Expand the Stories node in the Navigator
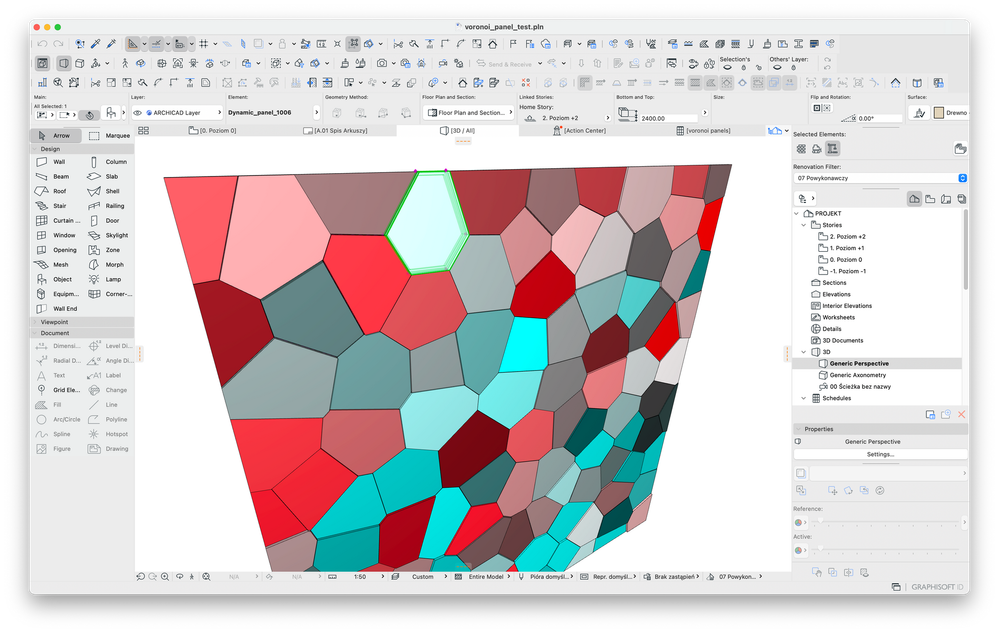Screen dimensions: 999x633 point(804,224)
